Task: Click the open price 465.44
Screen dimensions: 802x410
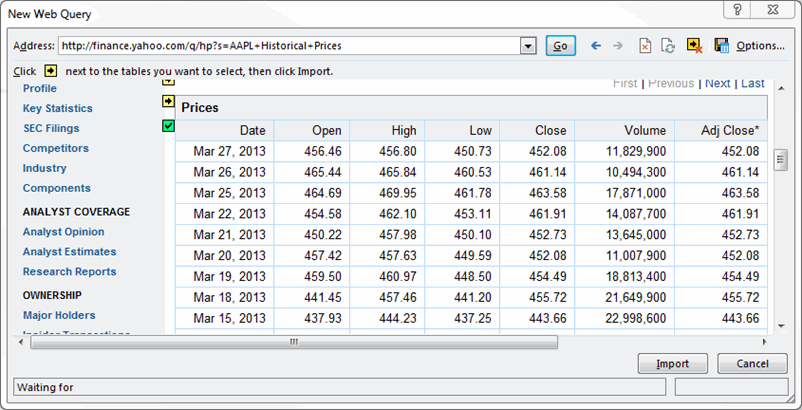Action: [323, 172]
